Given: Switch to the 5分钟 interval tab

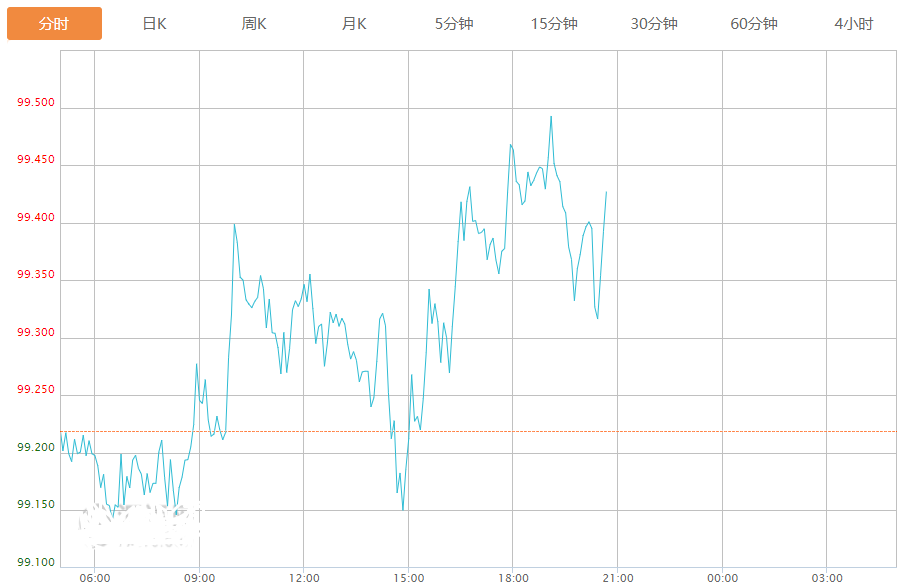Looking at the screenshot, I should 454,23.
